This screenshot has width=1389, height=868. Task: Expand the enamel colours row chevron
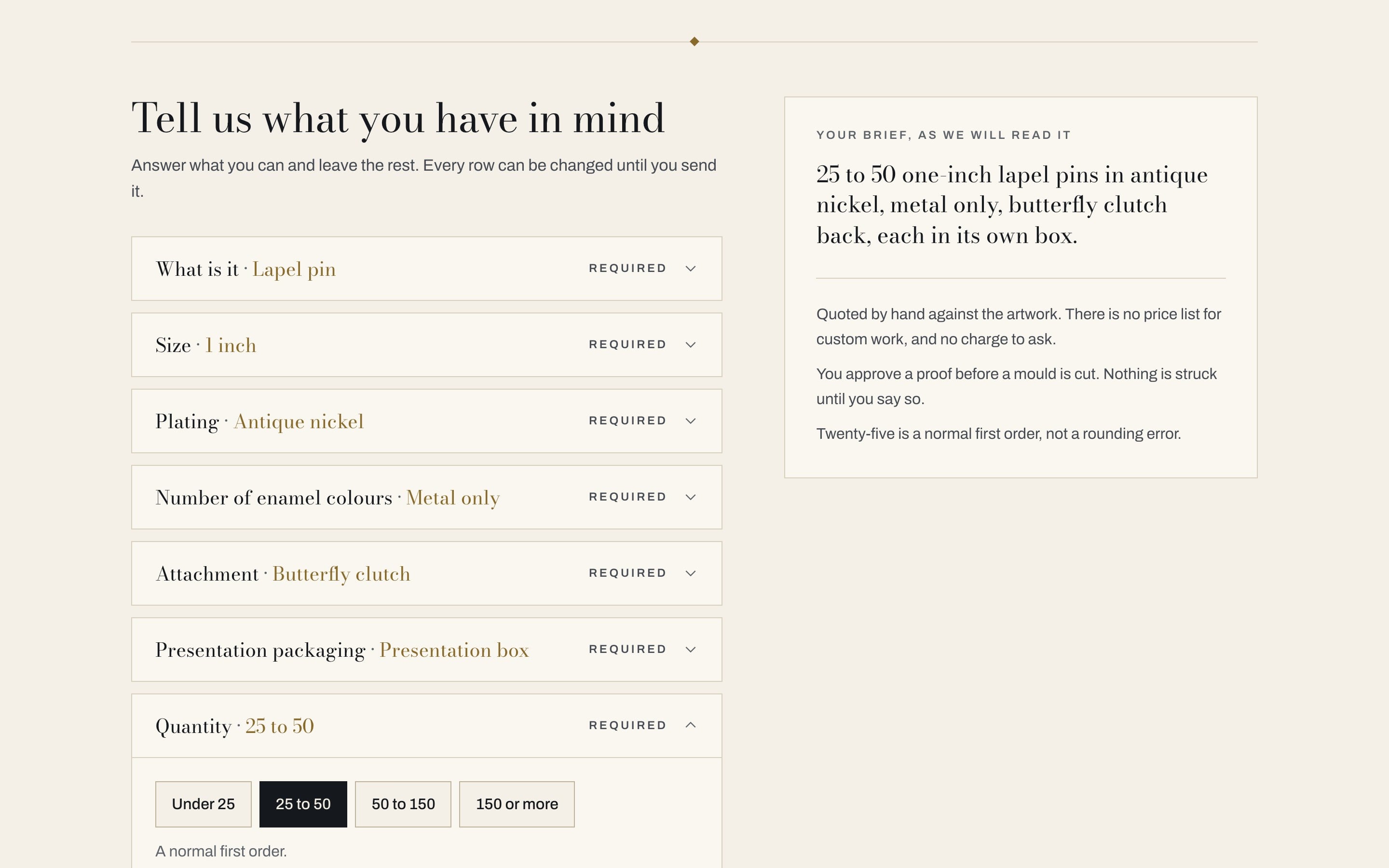(691, 497)
